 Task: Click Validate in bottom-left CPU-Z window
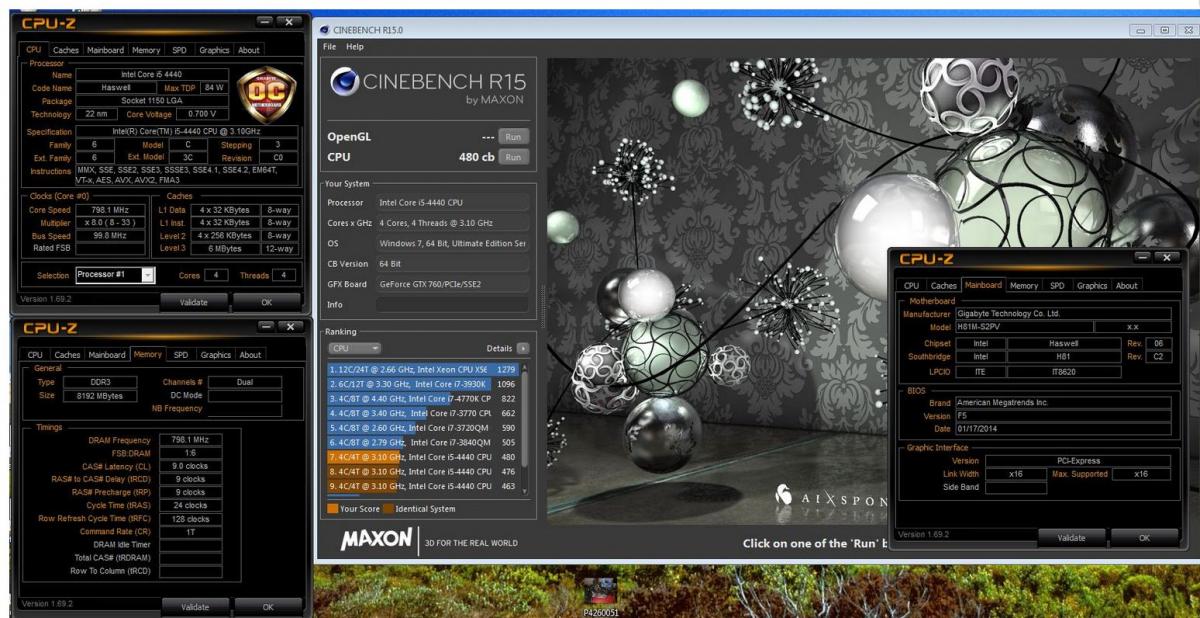(x=194, y=606)
